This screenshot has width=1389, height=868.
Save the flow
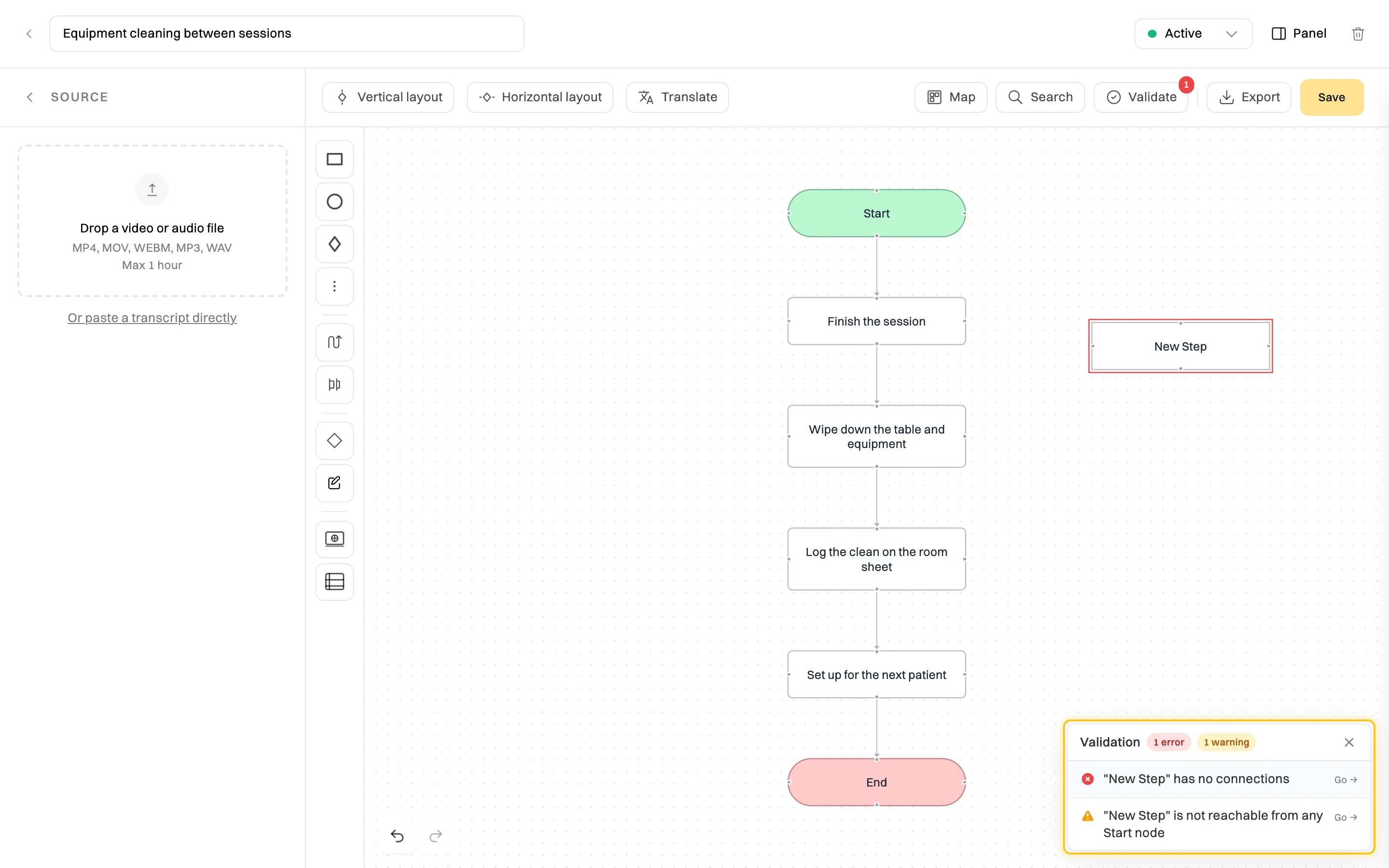pyautogui.click(x=1332, y=97)
